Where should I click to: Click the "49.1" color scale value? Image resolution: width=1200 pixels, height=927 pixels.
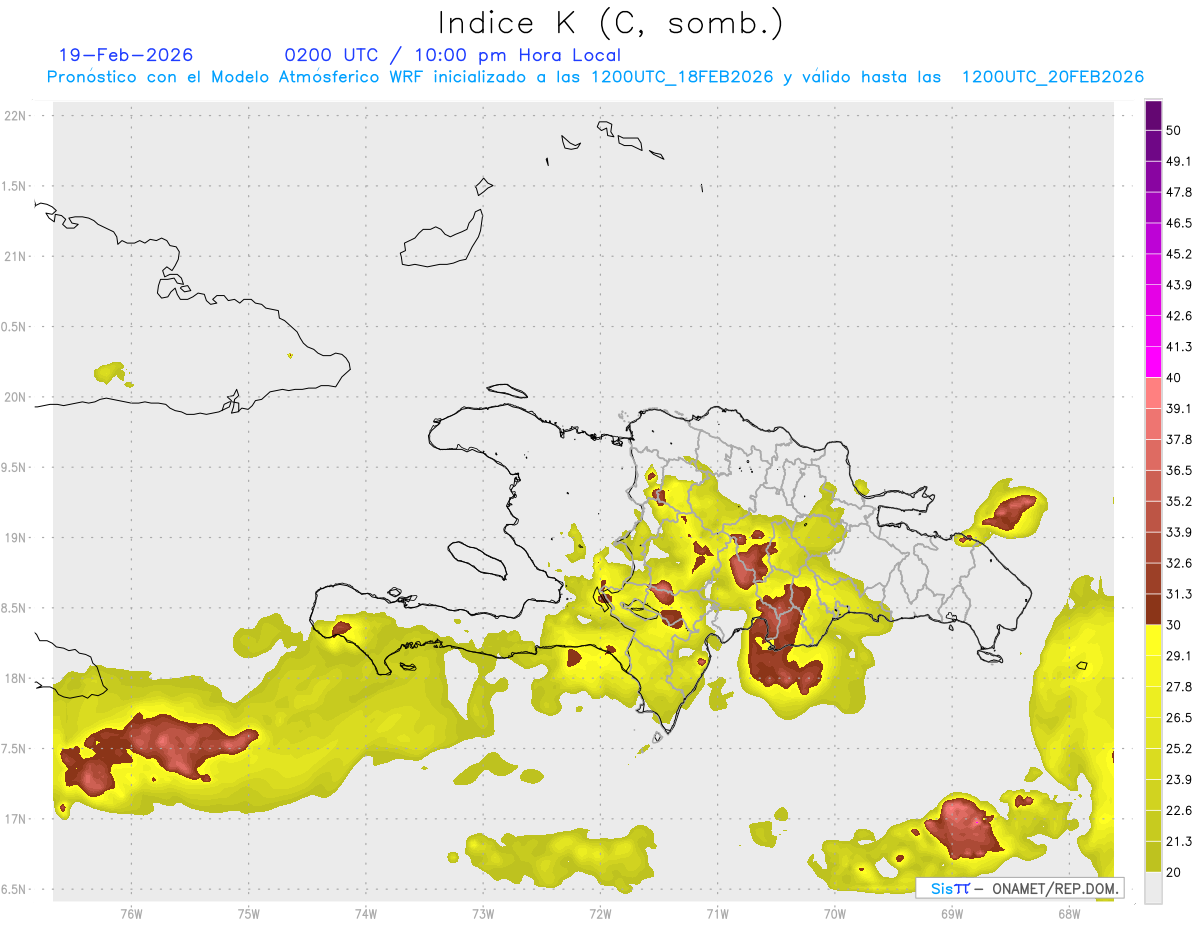tap(1179, 161)
